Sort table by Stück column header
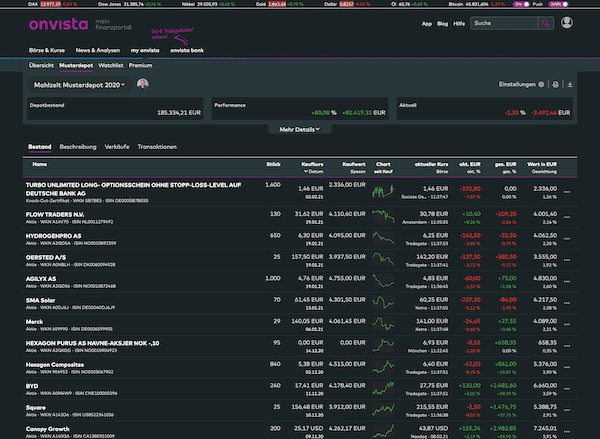 point(273,165)
